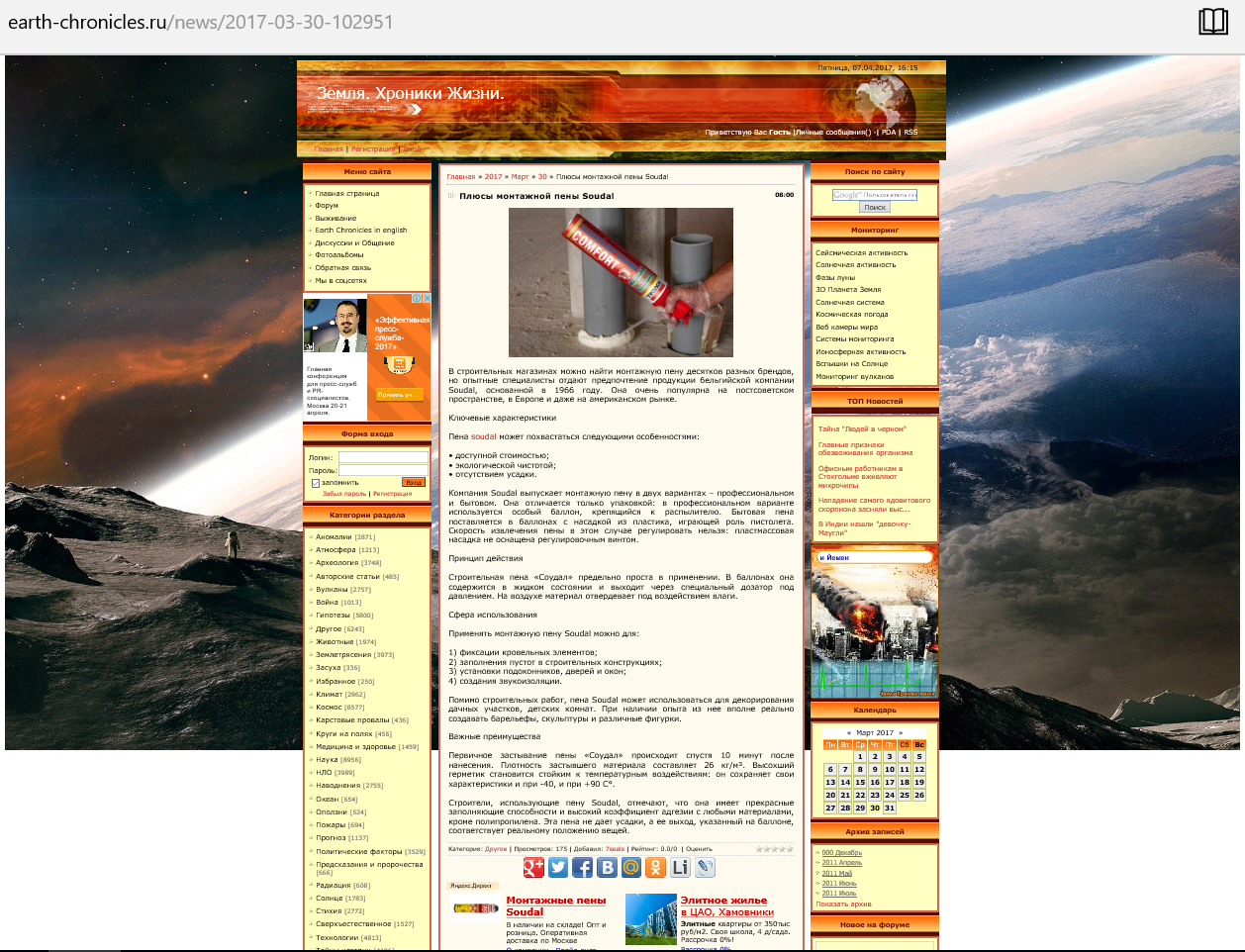Open 'Мониторинг вулканов' link
Screen dimensions: 1245x952
pyautogui.click(x=855, y=377)
